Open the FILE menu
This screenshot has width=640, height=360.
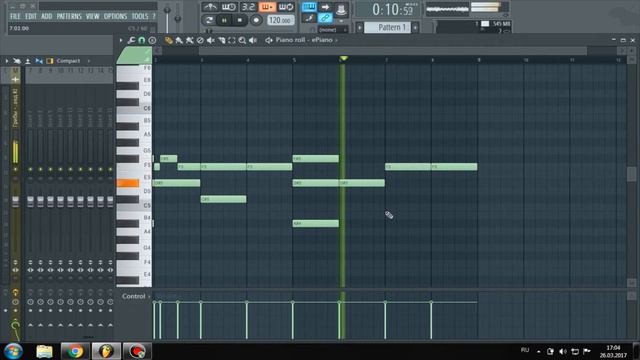15,16
